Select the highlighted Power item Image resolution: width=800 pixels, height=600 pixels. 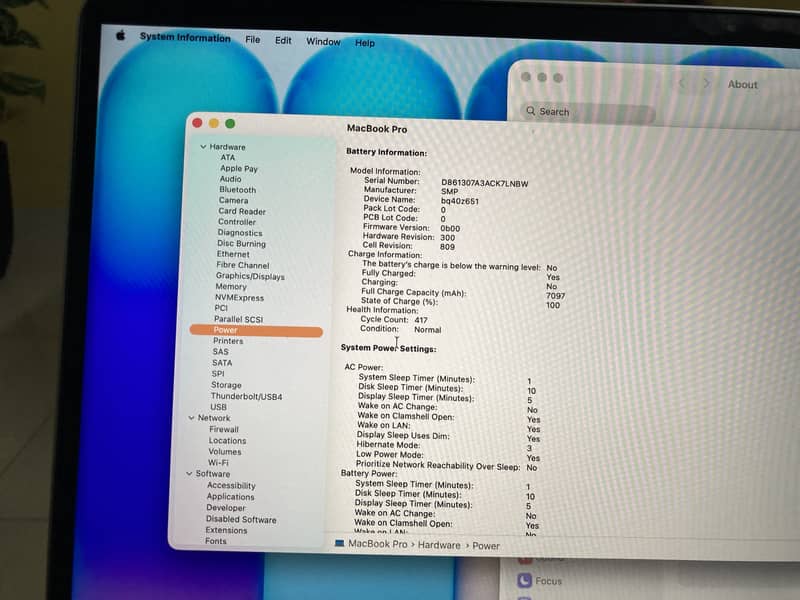(256, 331)
